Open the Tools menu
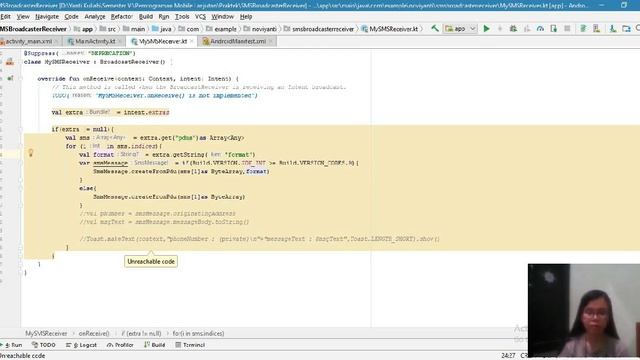The height and width of the screenshot is (360, 640). 182,17
